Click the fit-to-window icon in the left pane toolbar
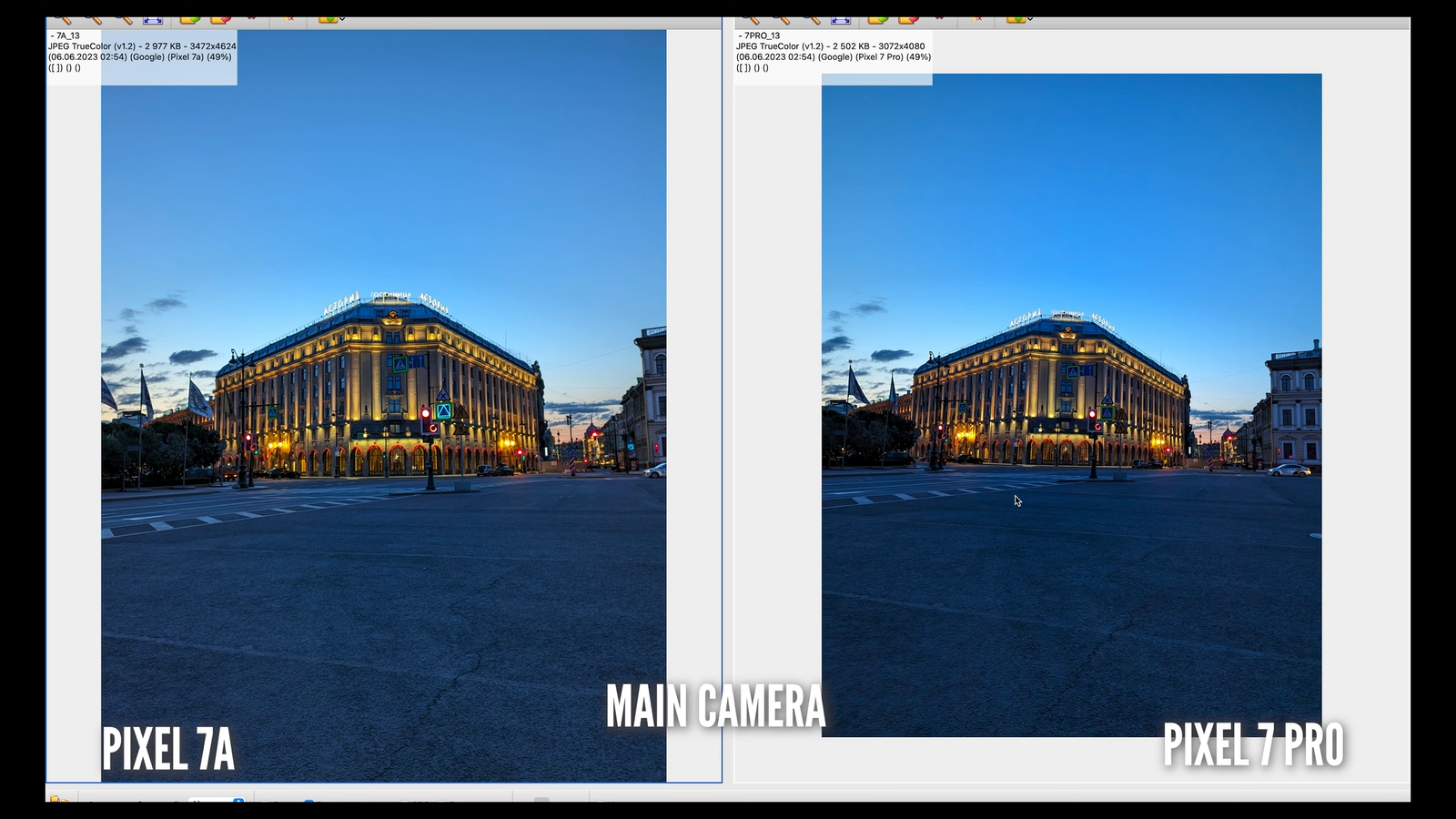The width and height of the screenshot is (1456, 819). pos(152,19)
